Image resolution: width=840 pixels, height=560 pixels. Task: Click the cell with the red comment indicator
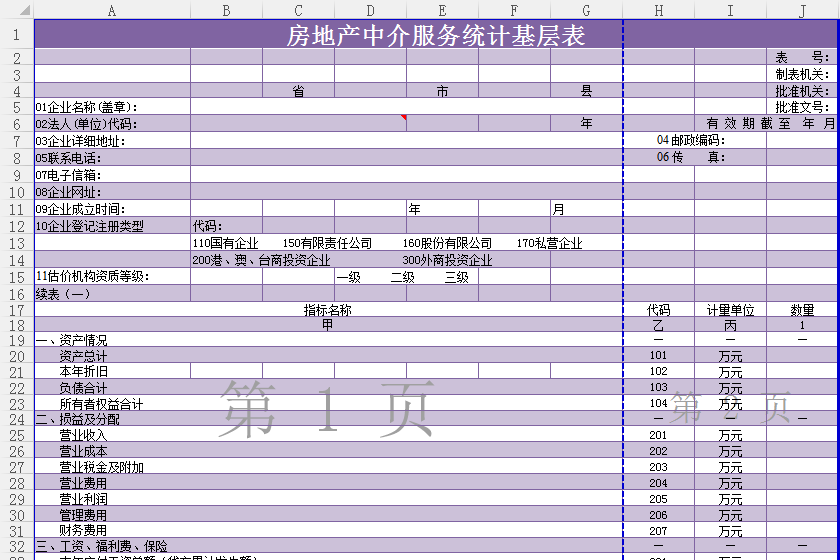pyautogui.click(x=370, y=124)
